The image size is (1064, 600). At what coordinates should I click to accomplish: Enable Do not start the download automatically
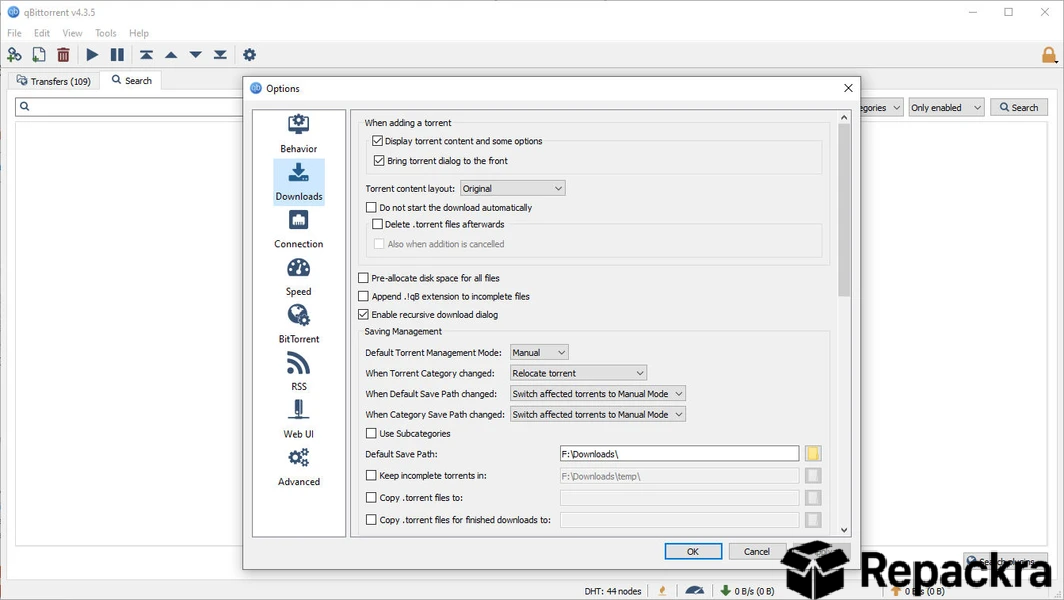tap(371, 208)
